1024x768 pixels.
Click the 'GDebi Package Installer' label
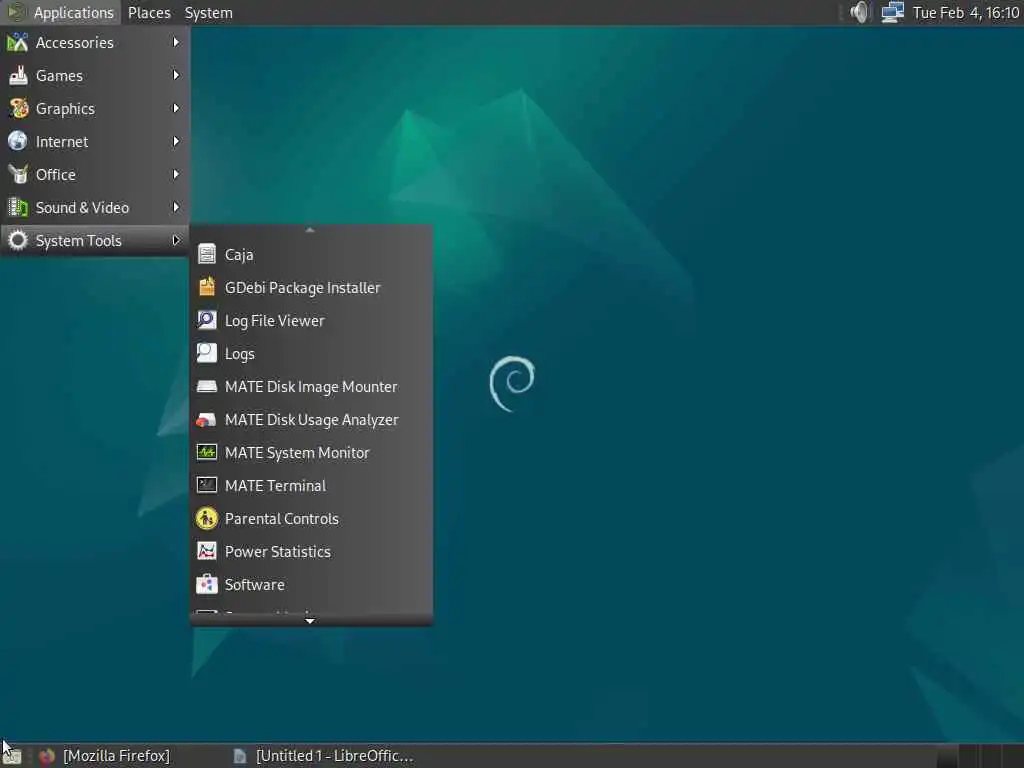(302, 288)
